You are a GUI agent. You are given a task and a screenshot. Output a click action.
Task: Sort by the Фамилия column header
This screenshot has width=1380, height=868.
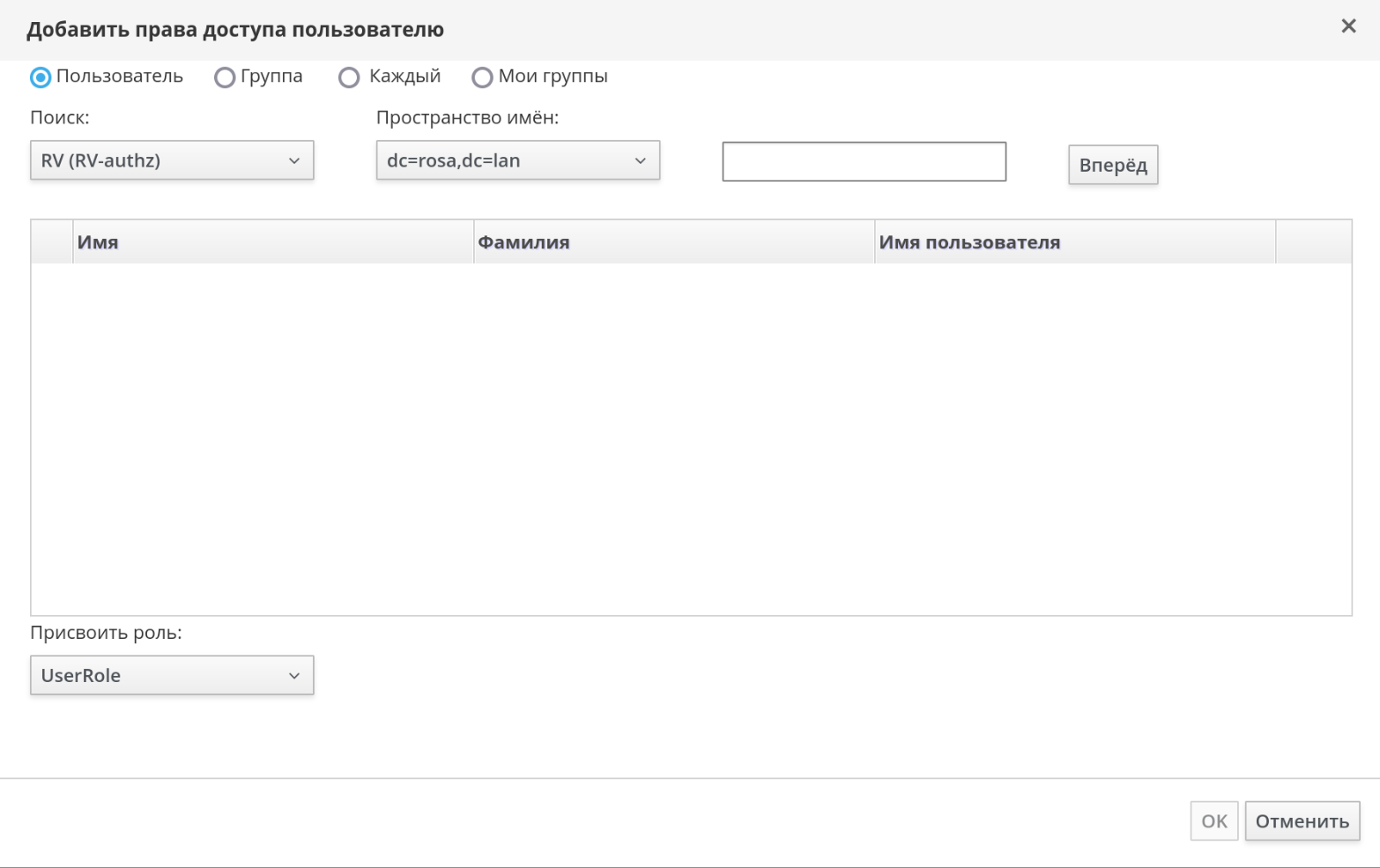(674, 242)
